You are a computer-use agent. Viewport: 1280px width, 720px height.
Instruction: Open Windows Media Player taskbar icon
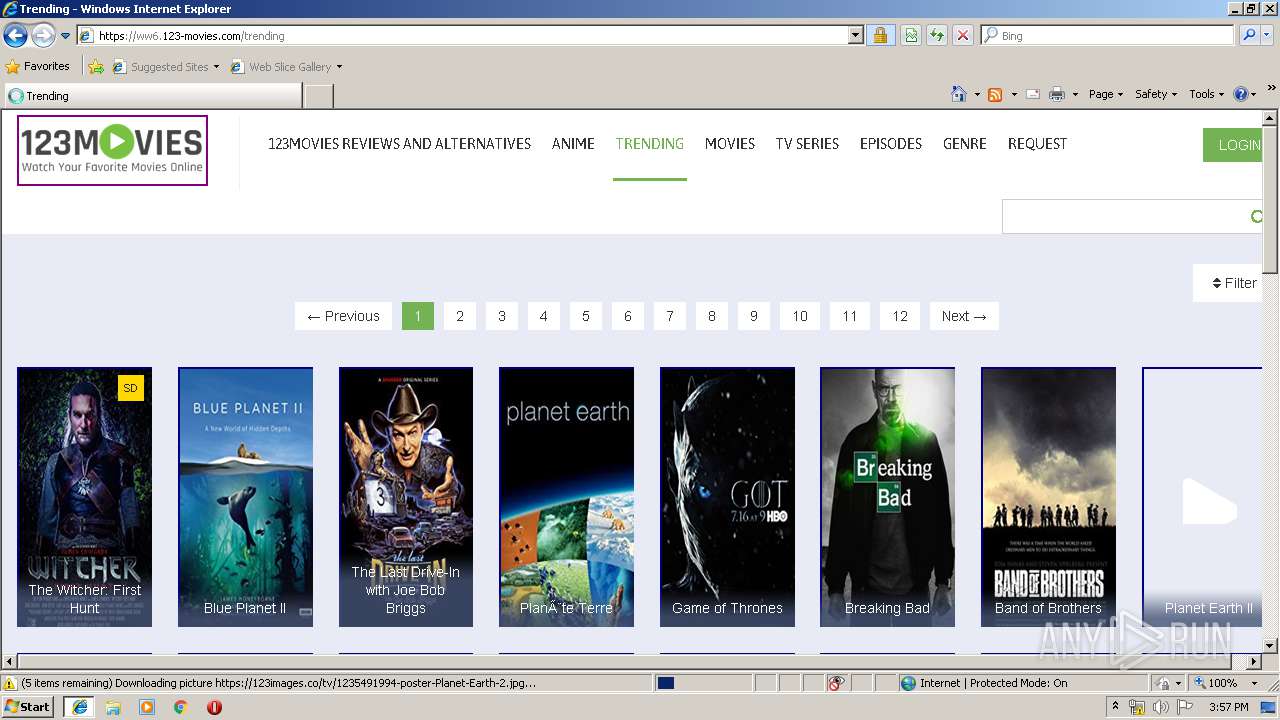147,707
